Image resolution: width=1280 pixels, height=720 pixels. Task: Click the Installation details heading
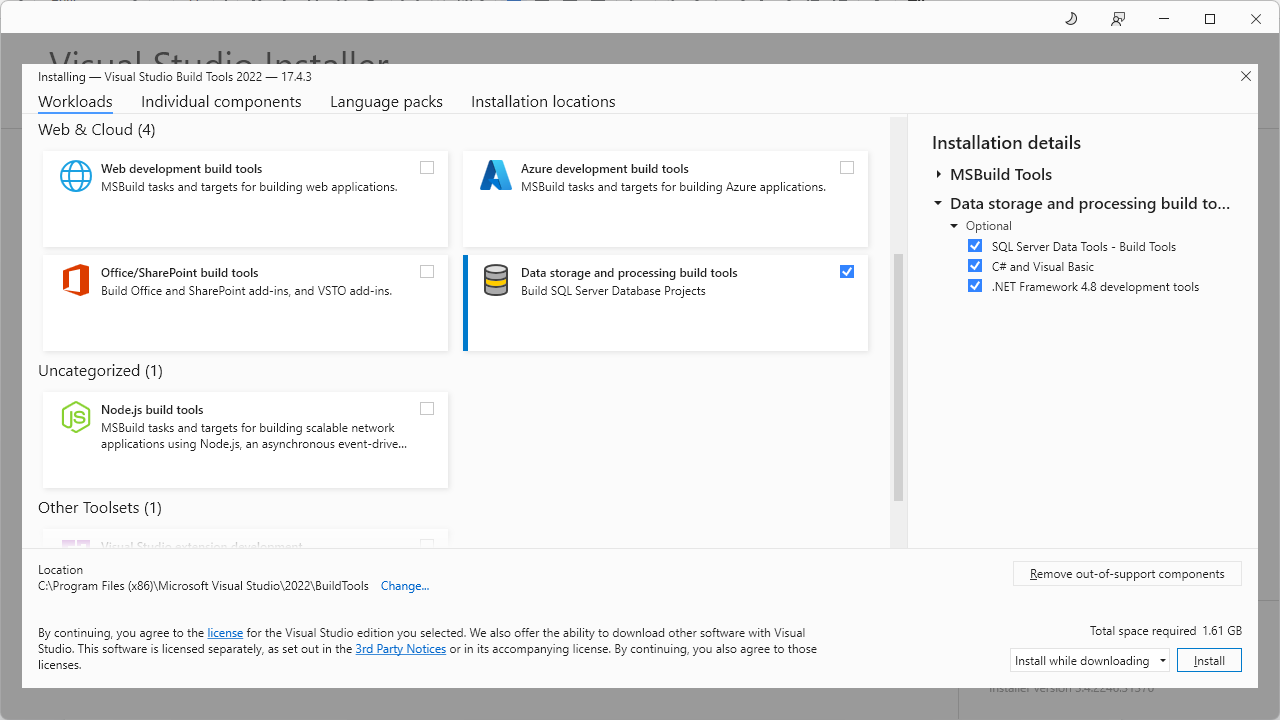point(1006,143)
